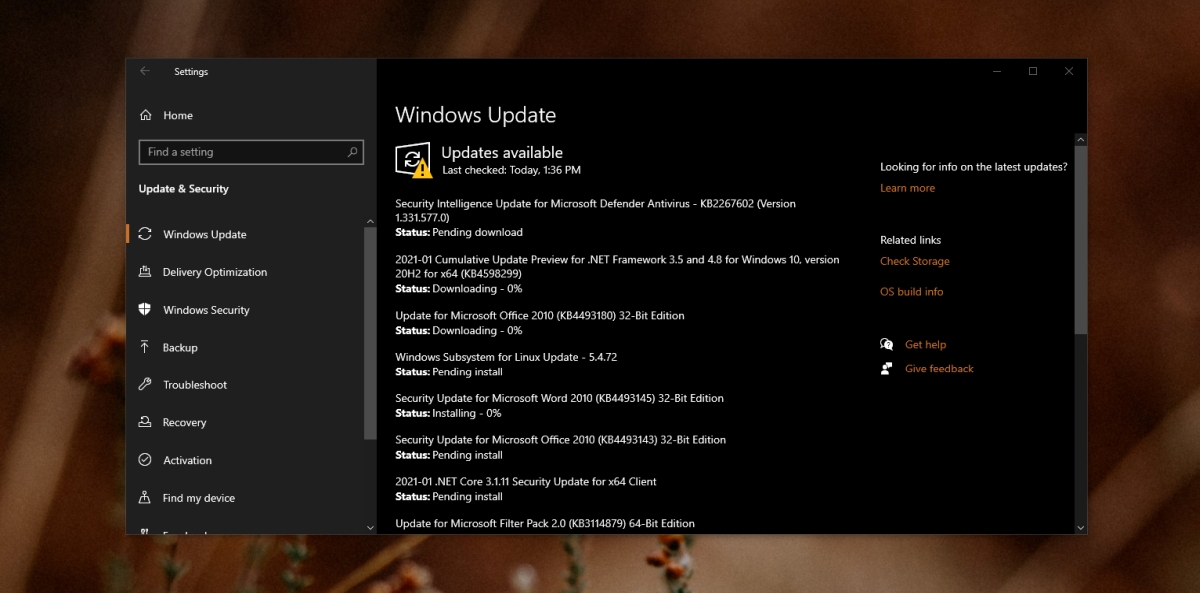Image resolution: width=1200 pixels, height=593 pixels.
Task: Click the Windows Update sync icon in sidebar
Action: click(145, 234)
